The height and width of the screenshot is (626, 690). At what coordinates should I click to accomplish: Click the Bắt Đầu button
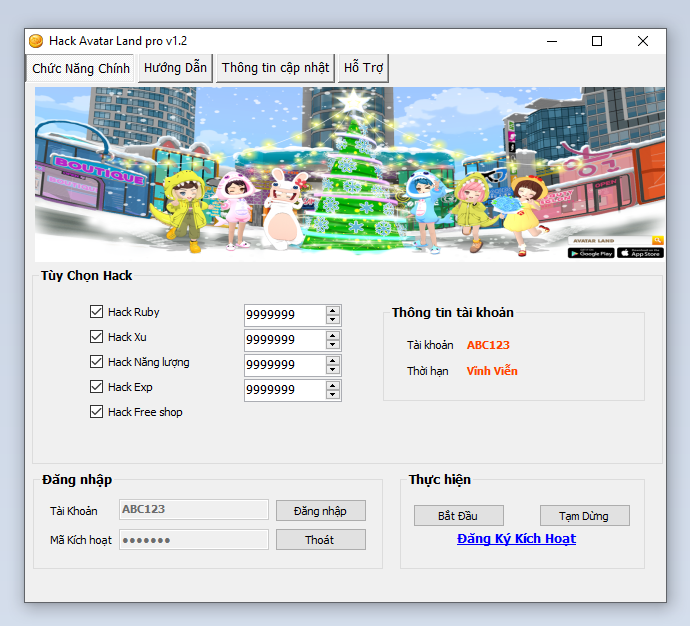458,516
